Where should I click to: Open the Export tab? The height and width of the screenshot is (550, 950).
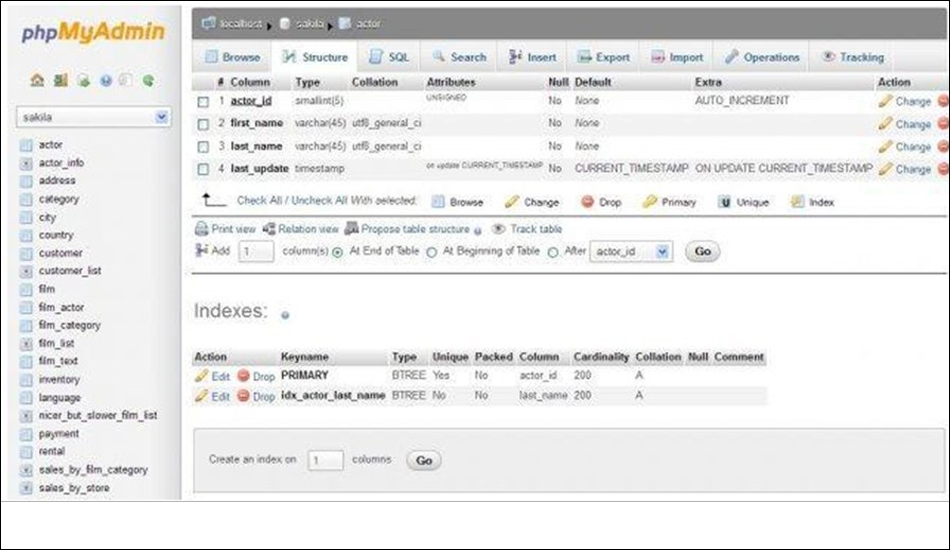[603, 57]
